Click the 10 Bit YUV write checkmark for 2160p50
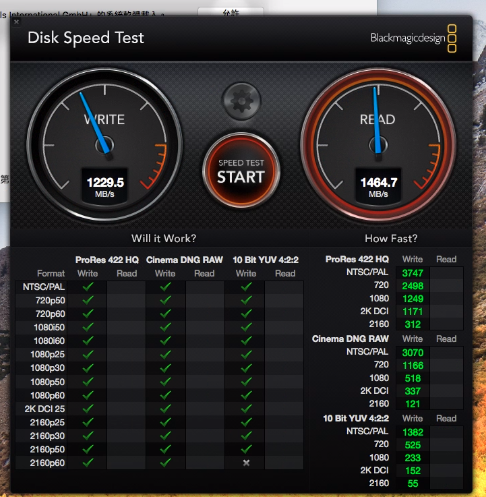The height and width of the screenshot is (497, 486). [246, 449]
